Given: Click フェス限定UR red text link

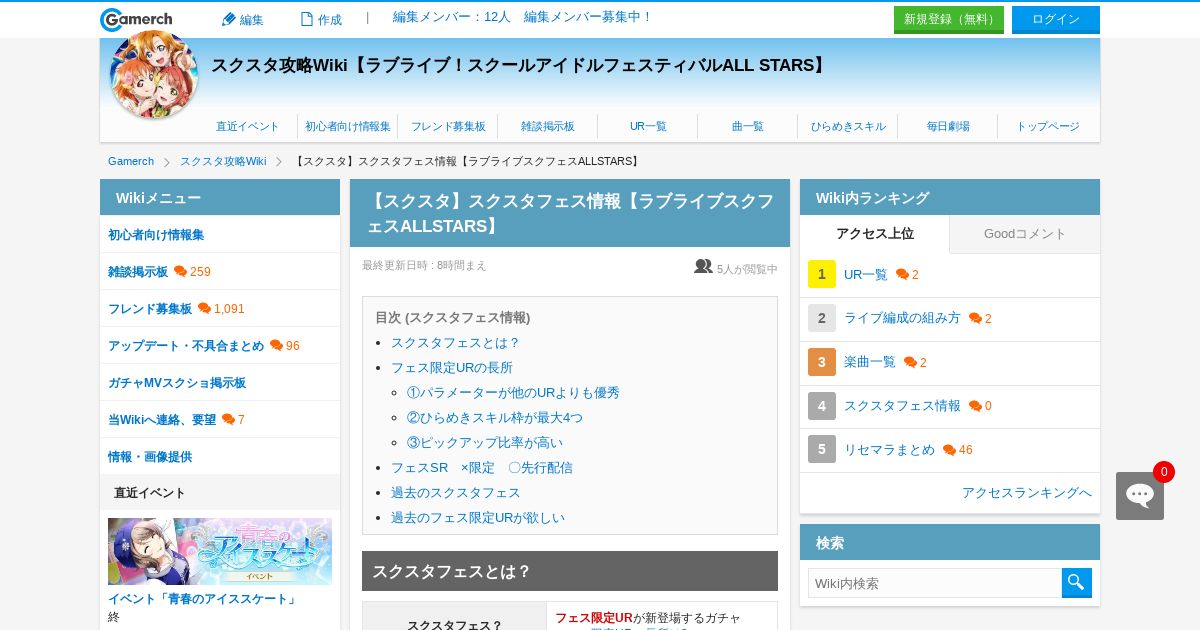Looking at the screenshot, I should tap(594, 618).
